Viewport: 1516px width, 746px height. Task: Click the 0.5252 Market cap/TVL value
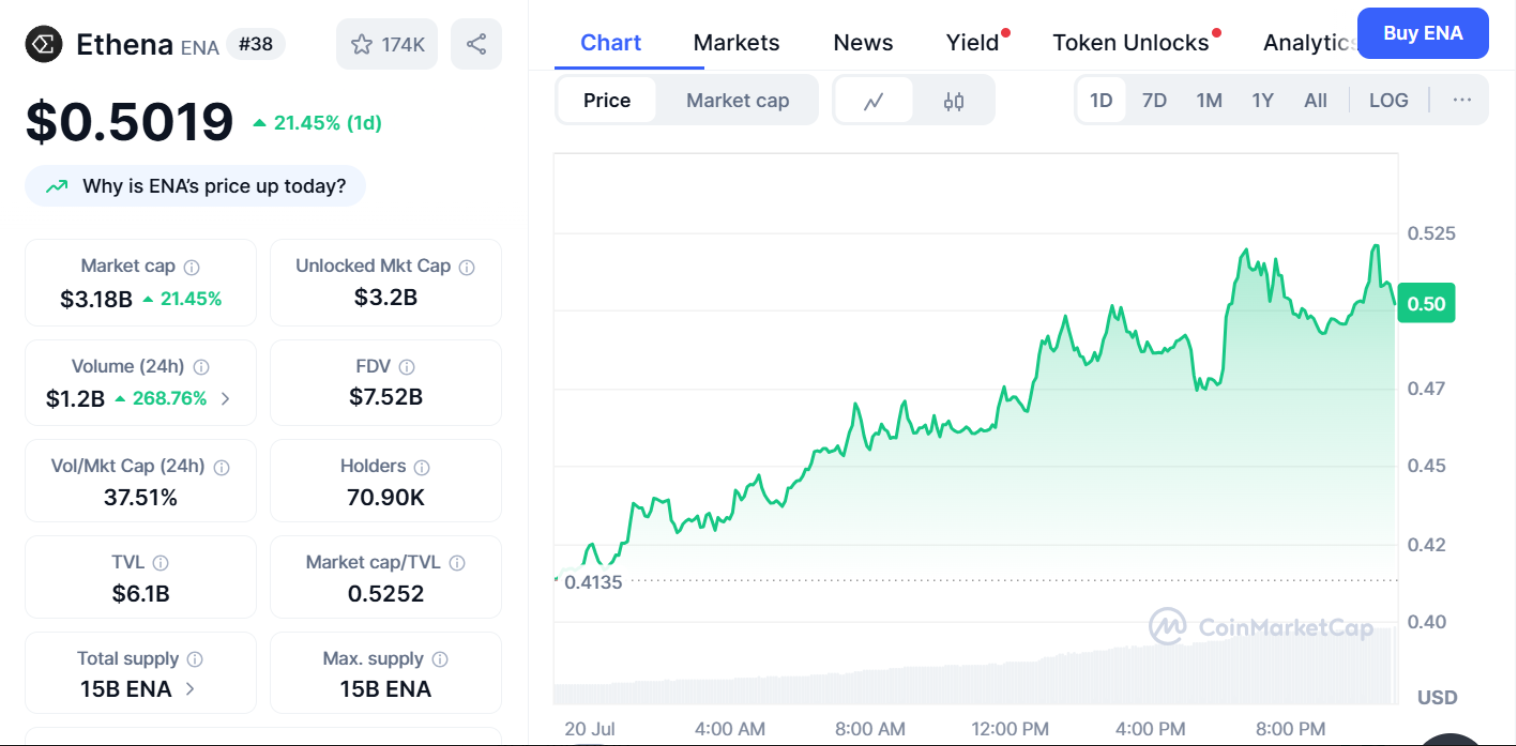coord(385,593)
